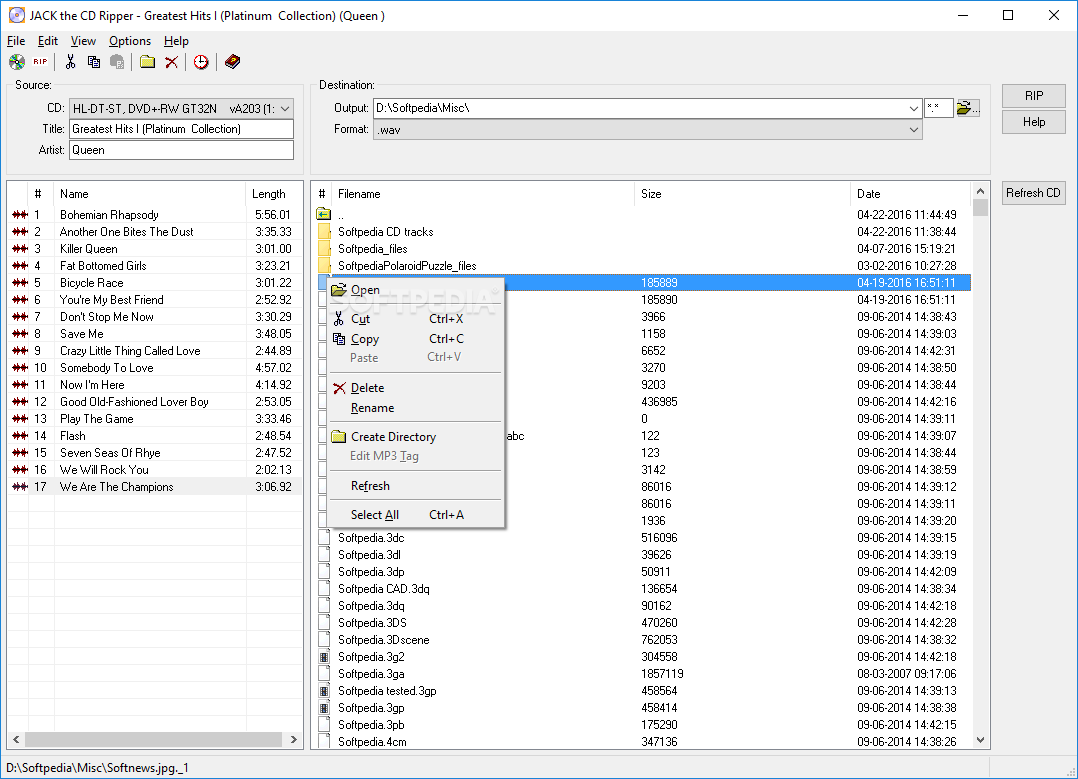Open the File menu
The width and height of the screenshot is (1078, 779).
(16, 41)
